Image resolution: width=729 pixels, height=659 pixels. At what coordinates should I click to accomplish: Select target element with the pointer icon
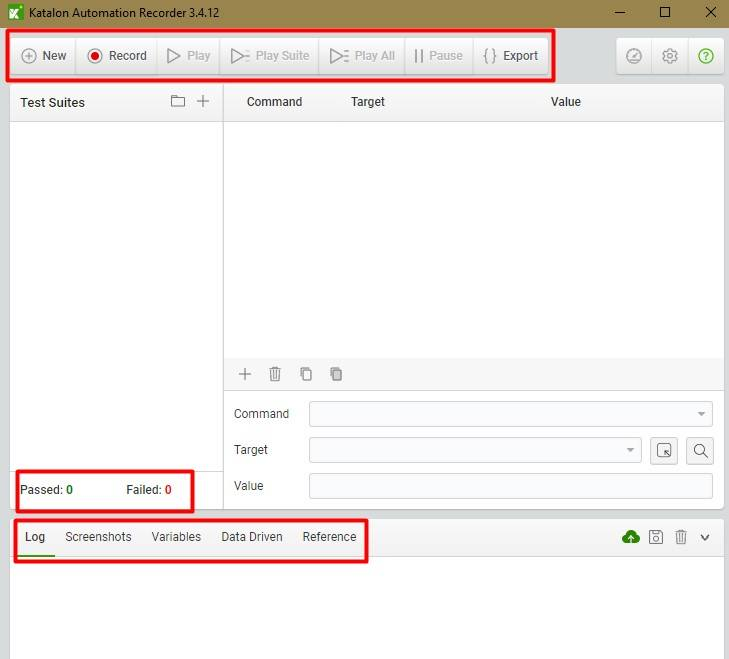coord(664,450)
